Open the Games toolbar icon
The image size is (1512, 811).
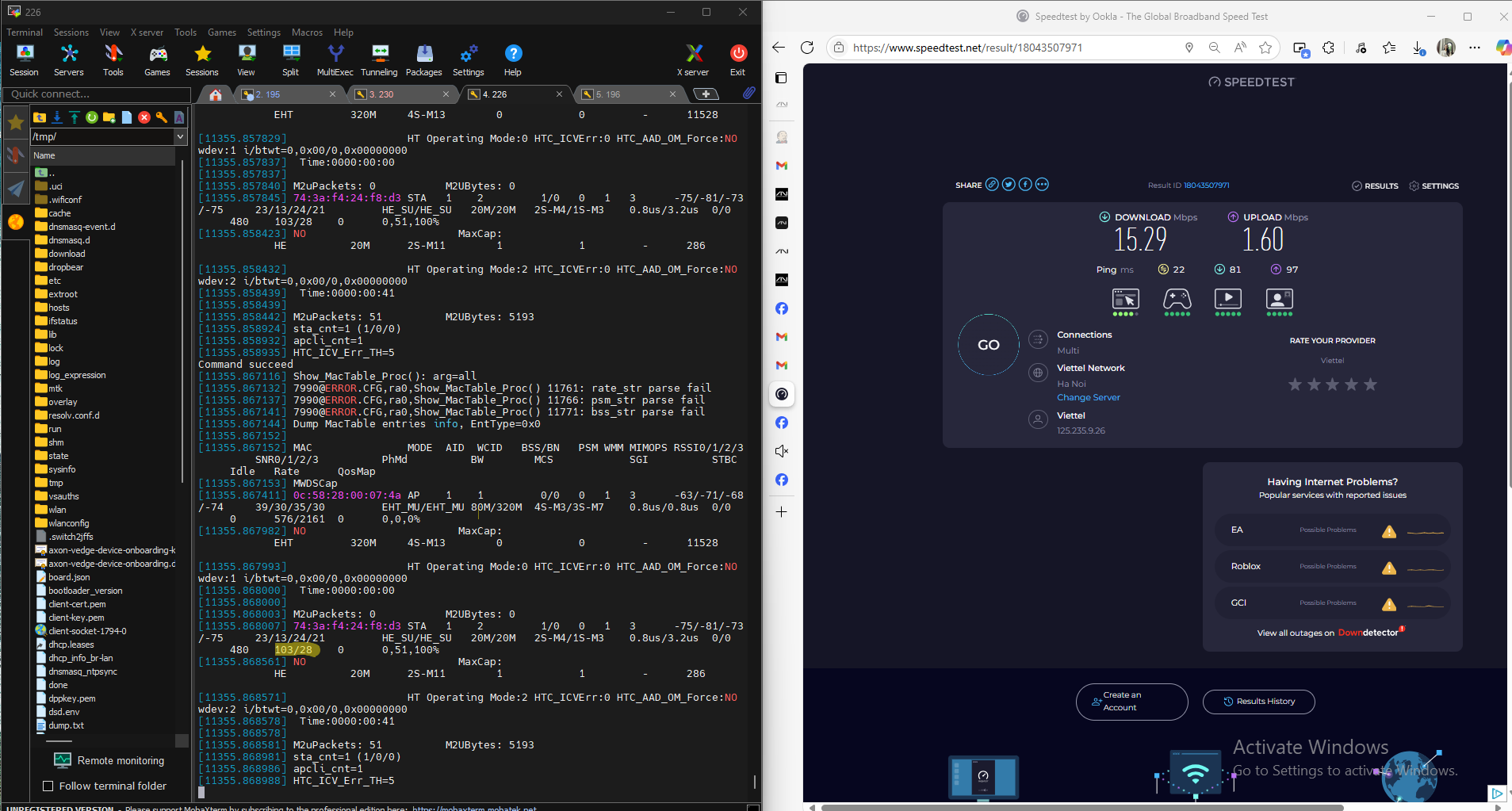pos(157,60)
